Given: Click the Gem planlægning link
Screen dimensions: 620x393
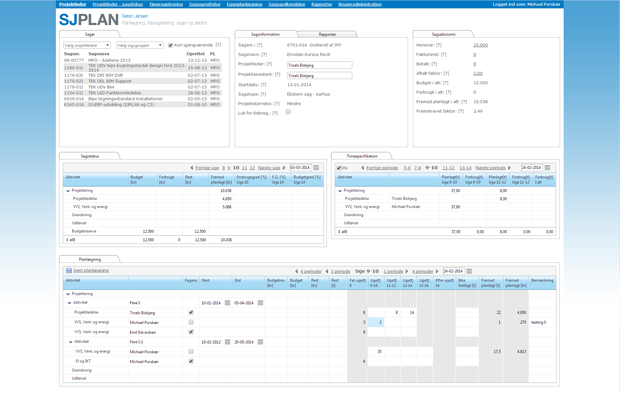Looking at the screenshot, I should pos(91,271).
